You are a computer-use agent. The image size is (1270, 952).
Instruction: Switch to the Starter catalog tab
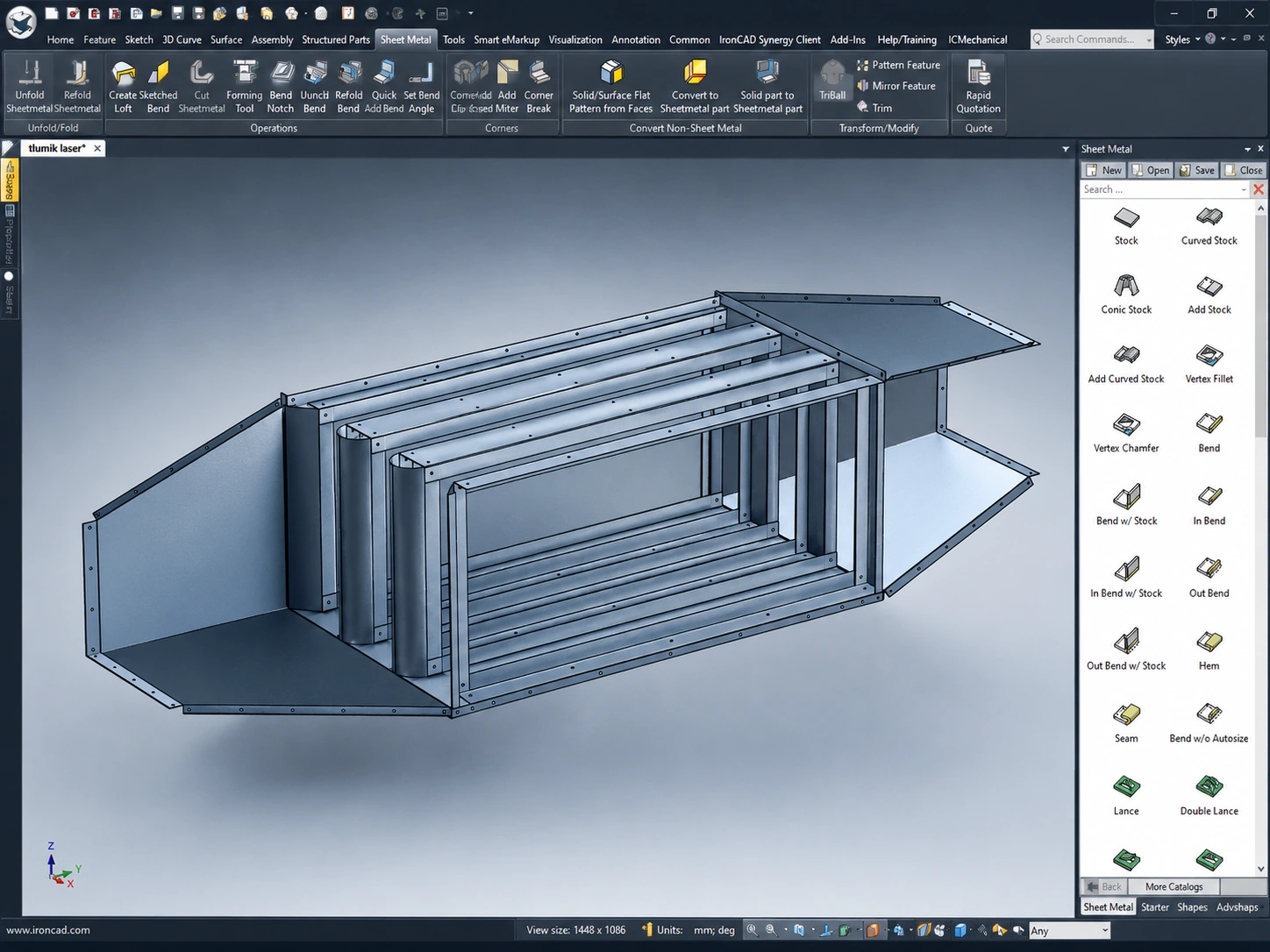click(1155, 907)
